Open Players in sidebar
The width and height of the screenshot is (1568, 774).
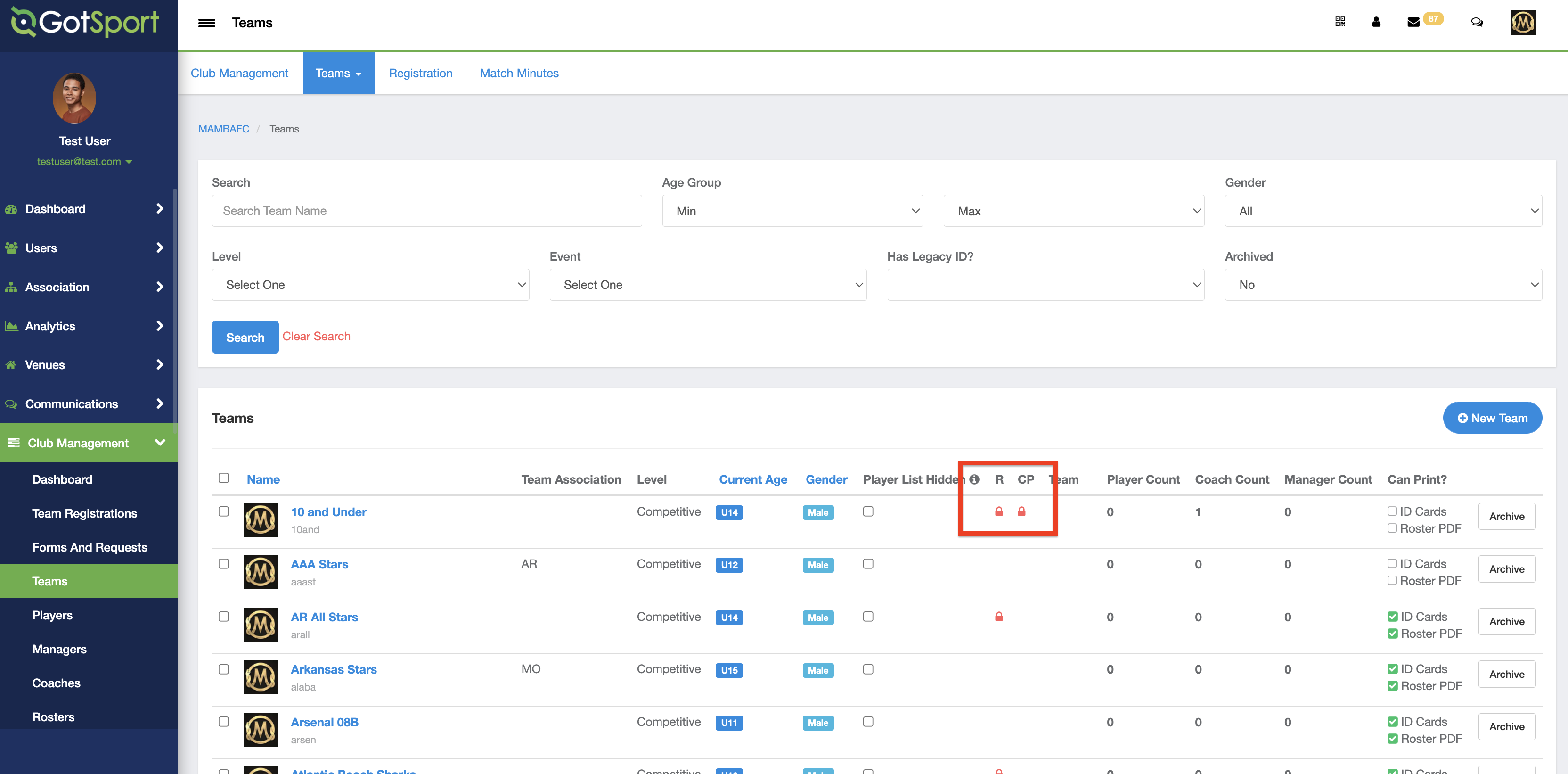(x=52, y=615)
